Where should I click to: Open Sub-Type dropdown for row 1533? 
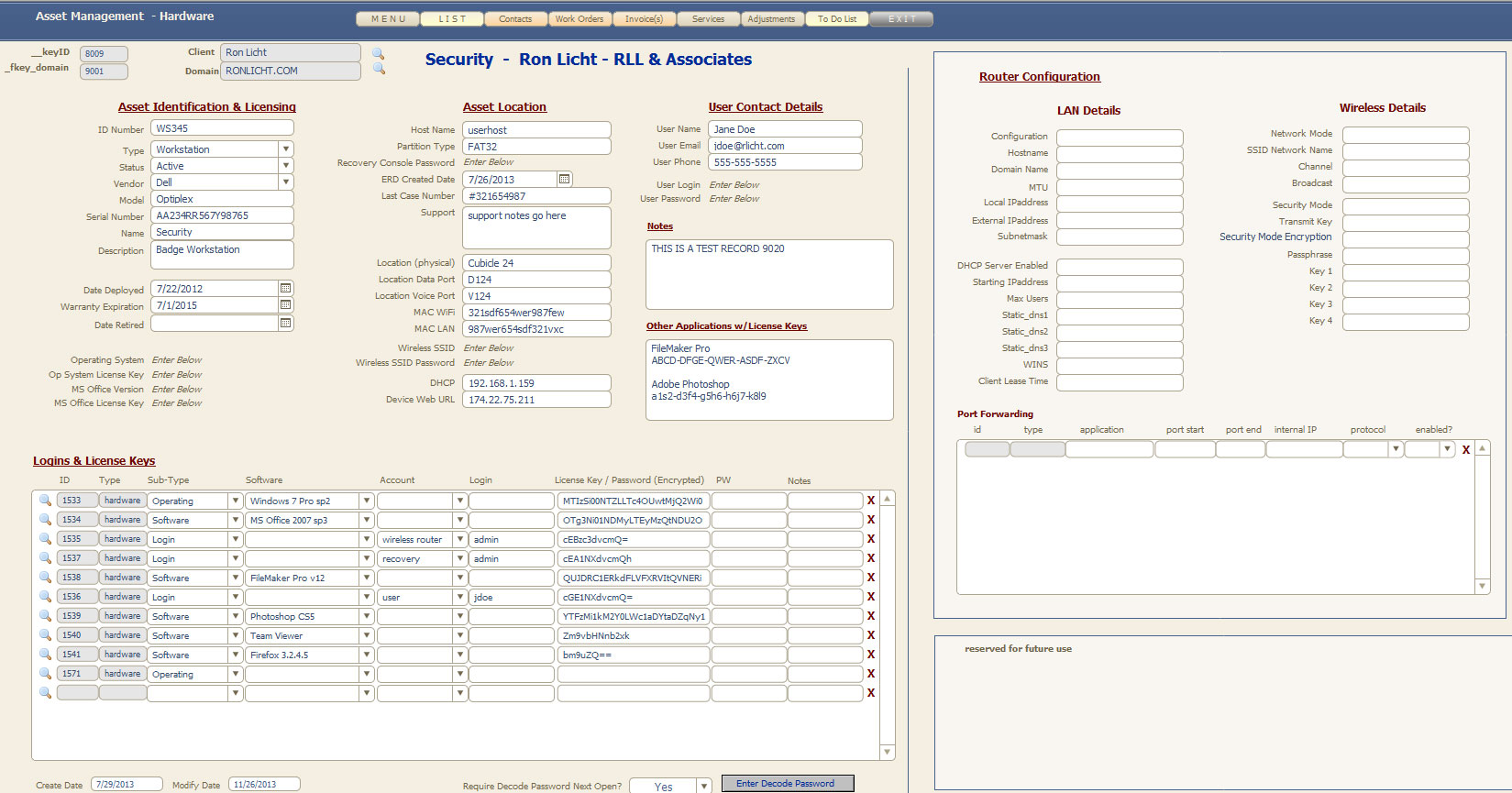(x=236, y=501)
